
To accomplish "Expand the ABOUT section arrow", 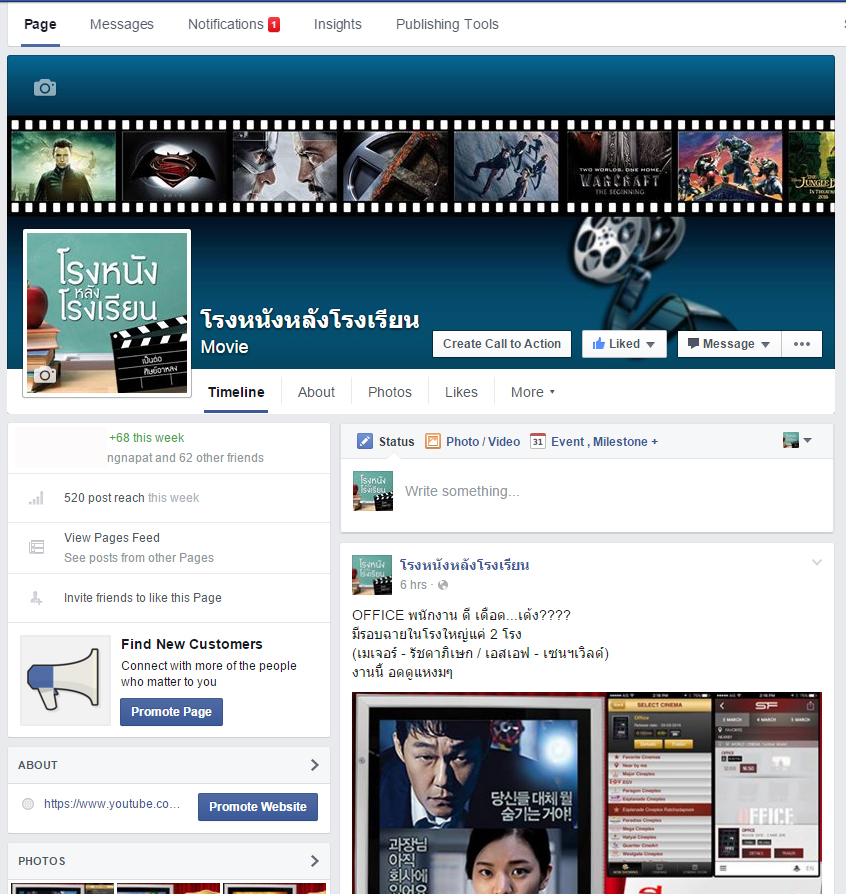I will [x=315, y=765].
